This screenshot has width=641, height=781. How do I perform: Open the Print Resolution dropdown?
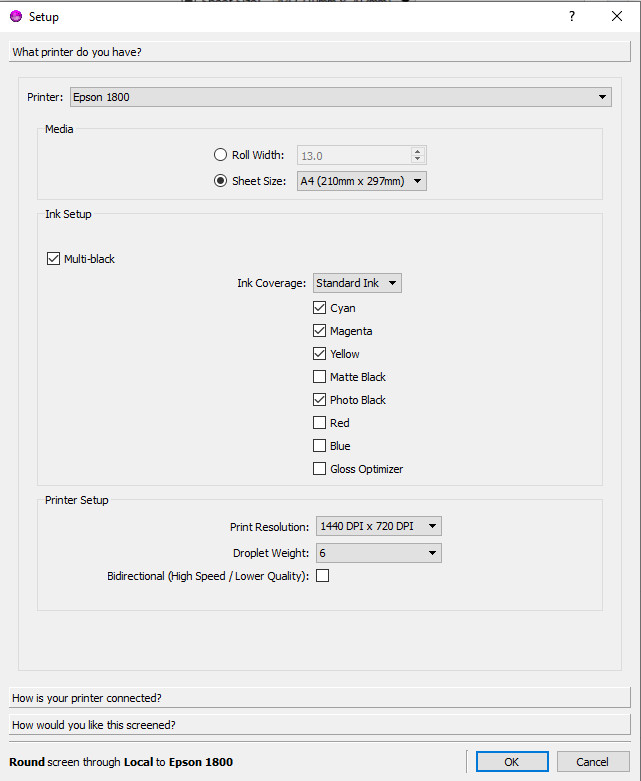tap(378, 526)
